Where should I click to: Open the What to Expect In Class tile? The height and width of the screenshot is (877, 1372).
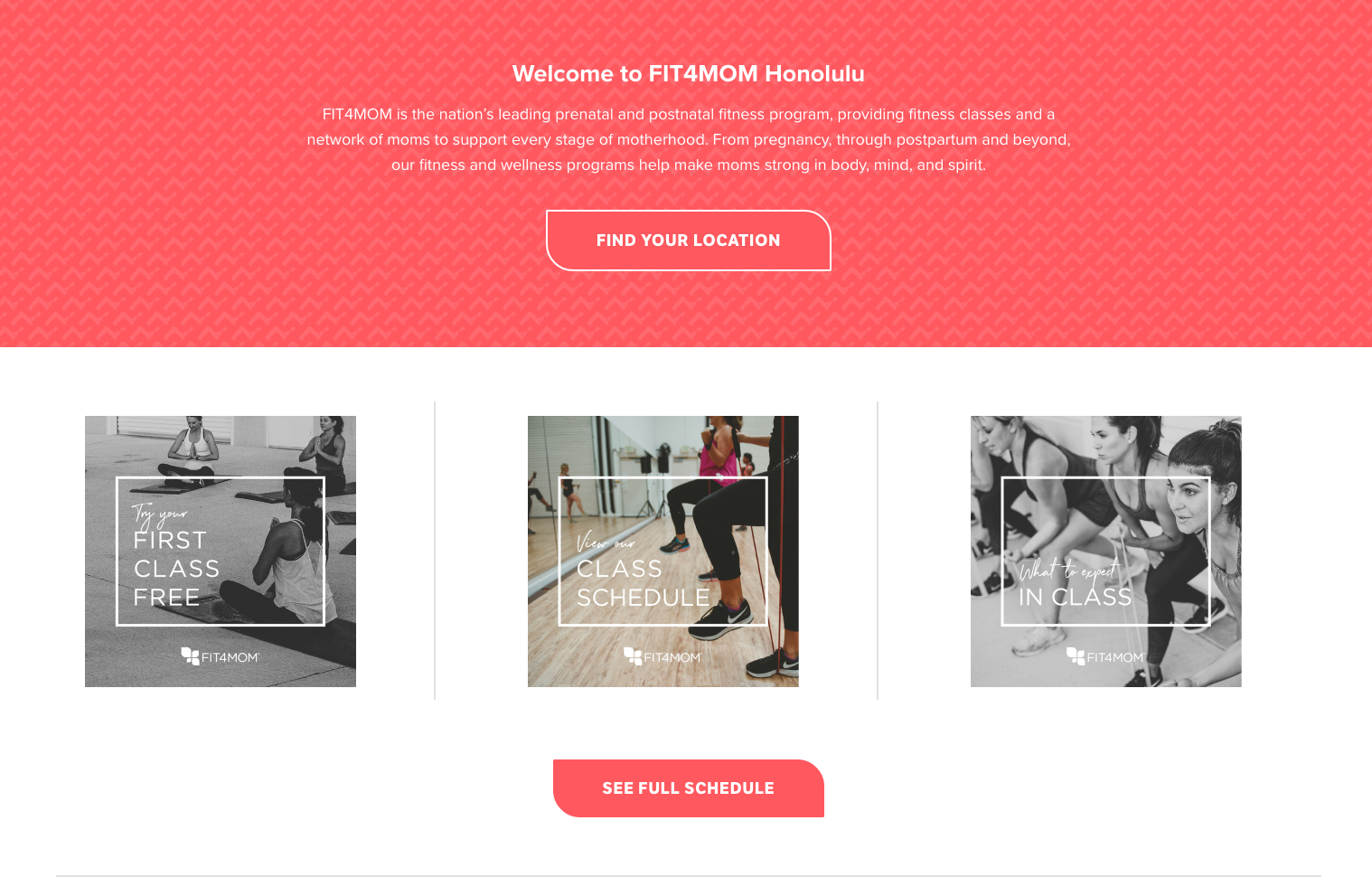click(x=1106, y=552)
